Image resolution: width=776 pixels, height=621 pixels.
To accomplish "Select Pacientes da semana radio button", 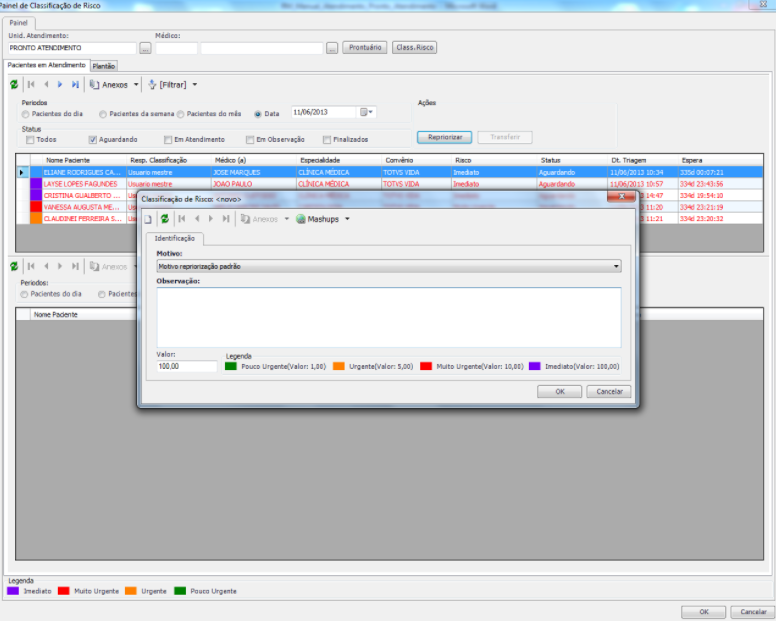I will pyautogui.click(x=102, y=114).
